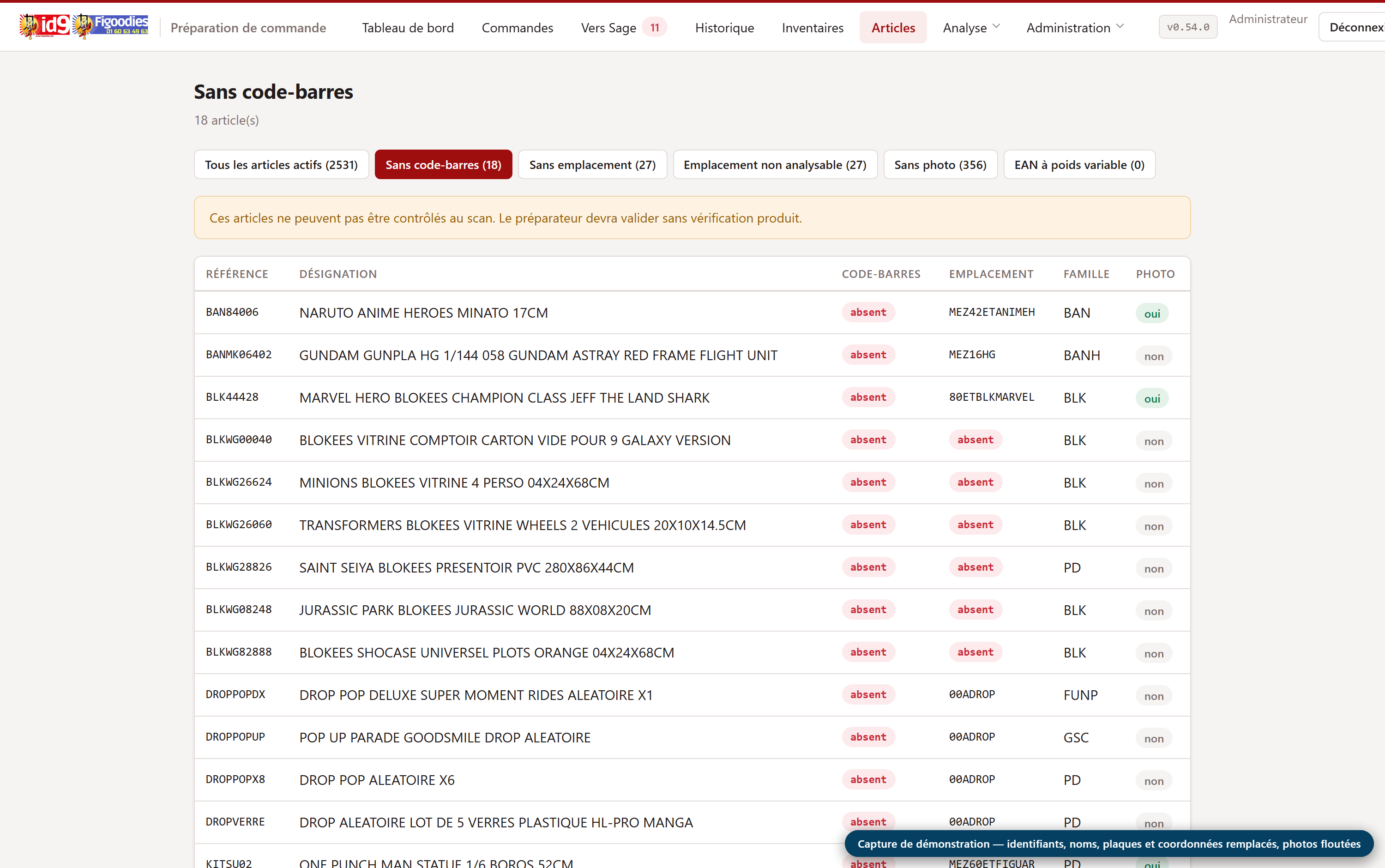
Task: Click the Vers Sage 11 notification badge
Action: pos(654,28)
